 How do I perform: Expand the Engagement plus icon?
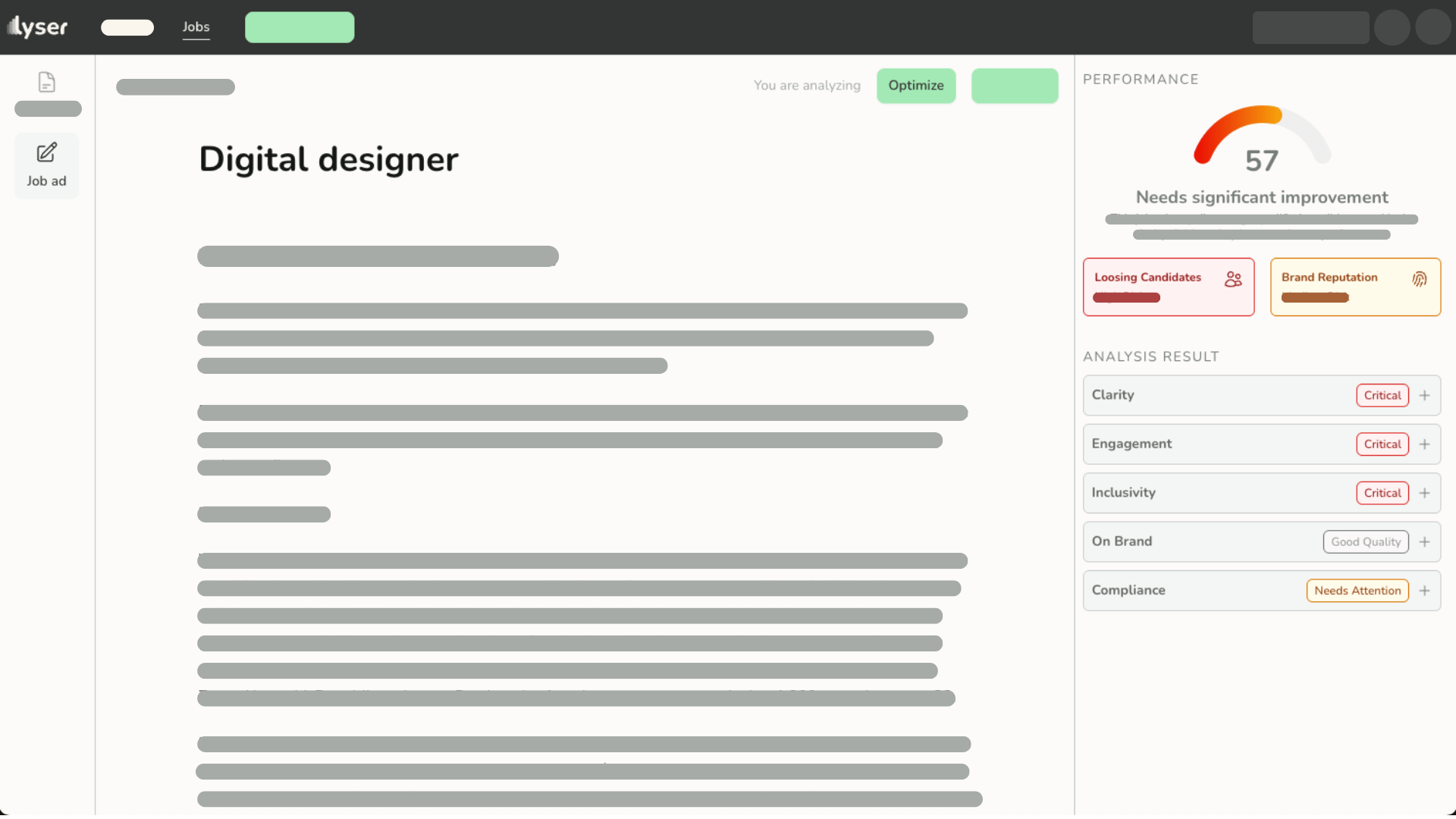1424,444
